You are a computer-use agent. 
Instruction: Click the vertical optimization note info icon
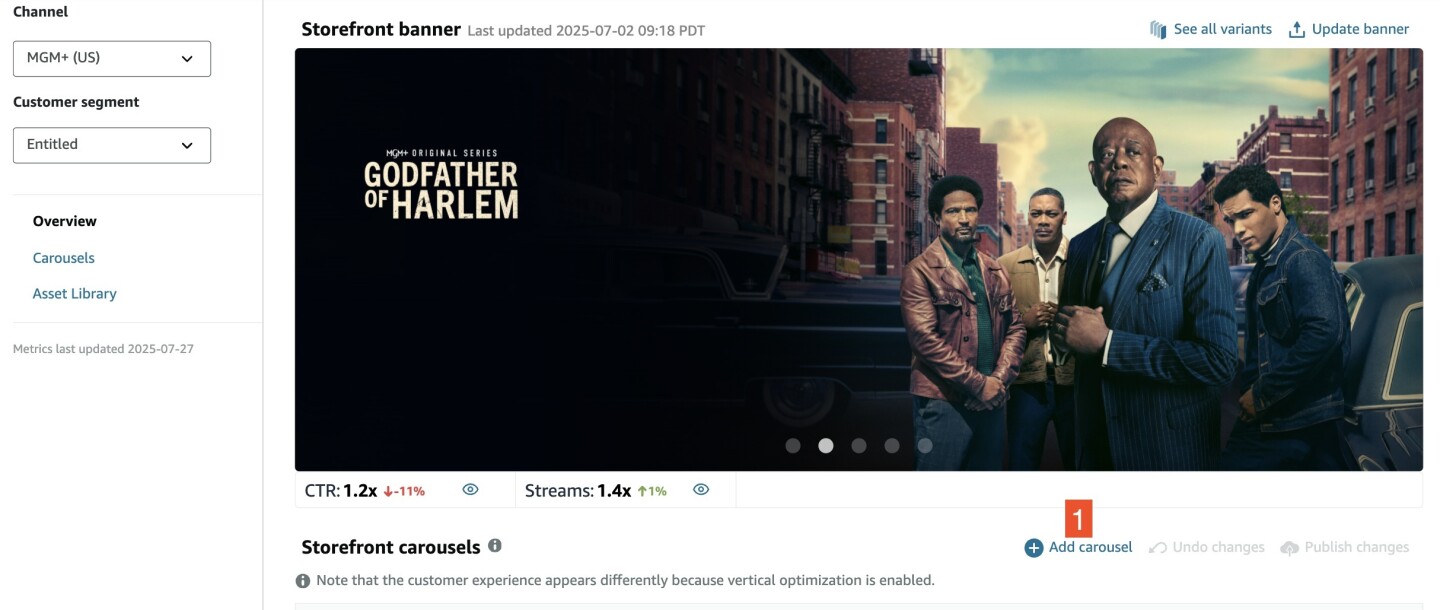click(303, 581)
